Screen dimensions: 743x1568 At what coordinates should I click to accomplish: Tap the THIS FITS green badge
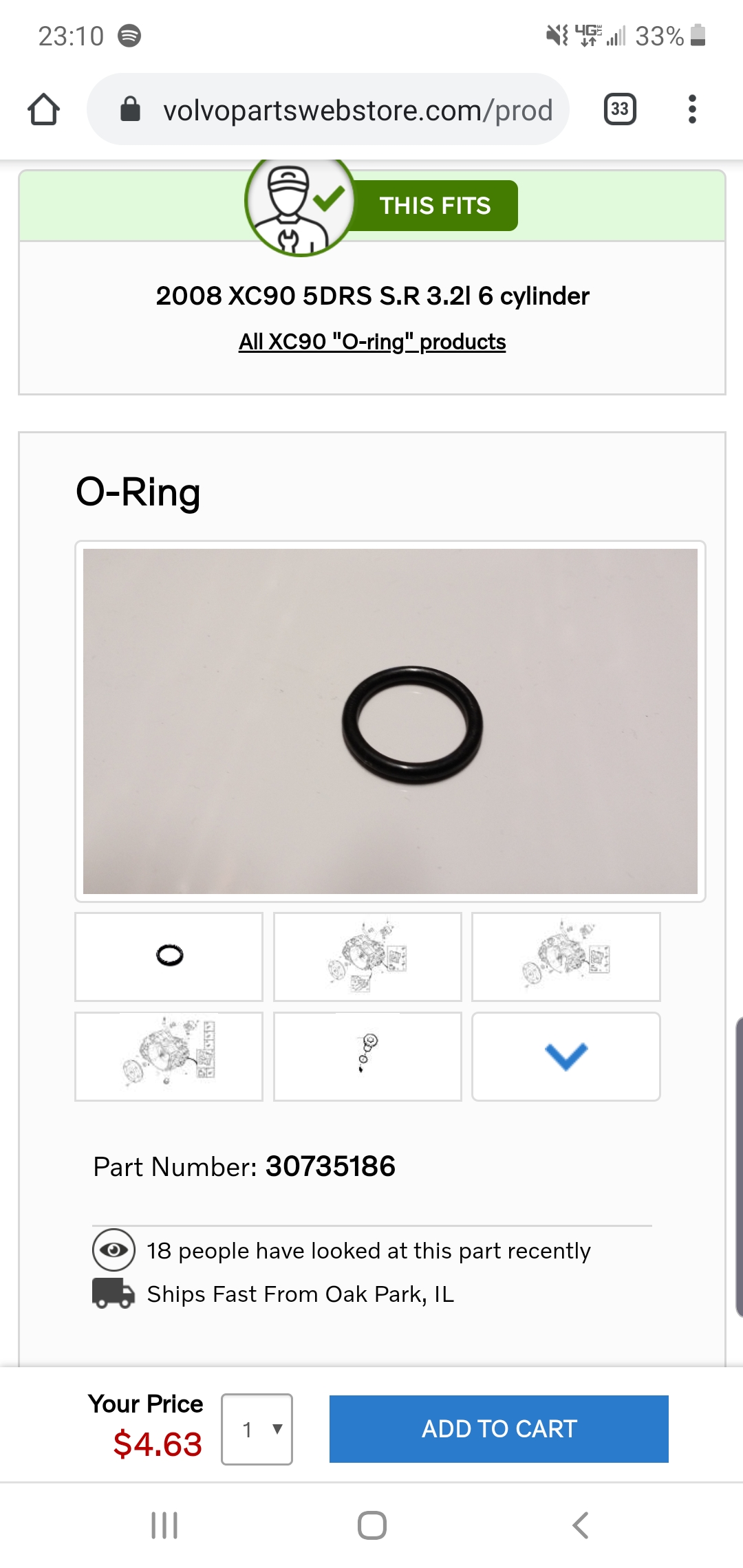tap(435, 206)
